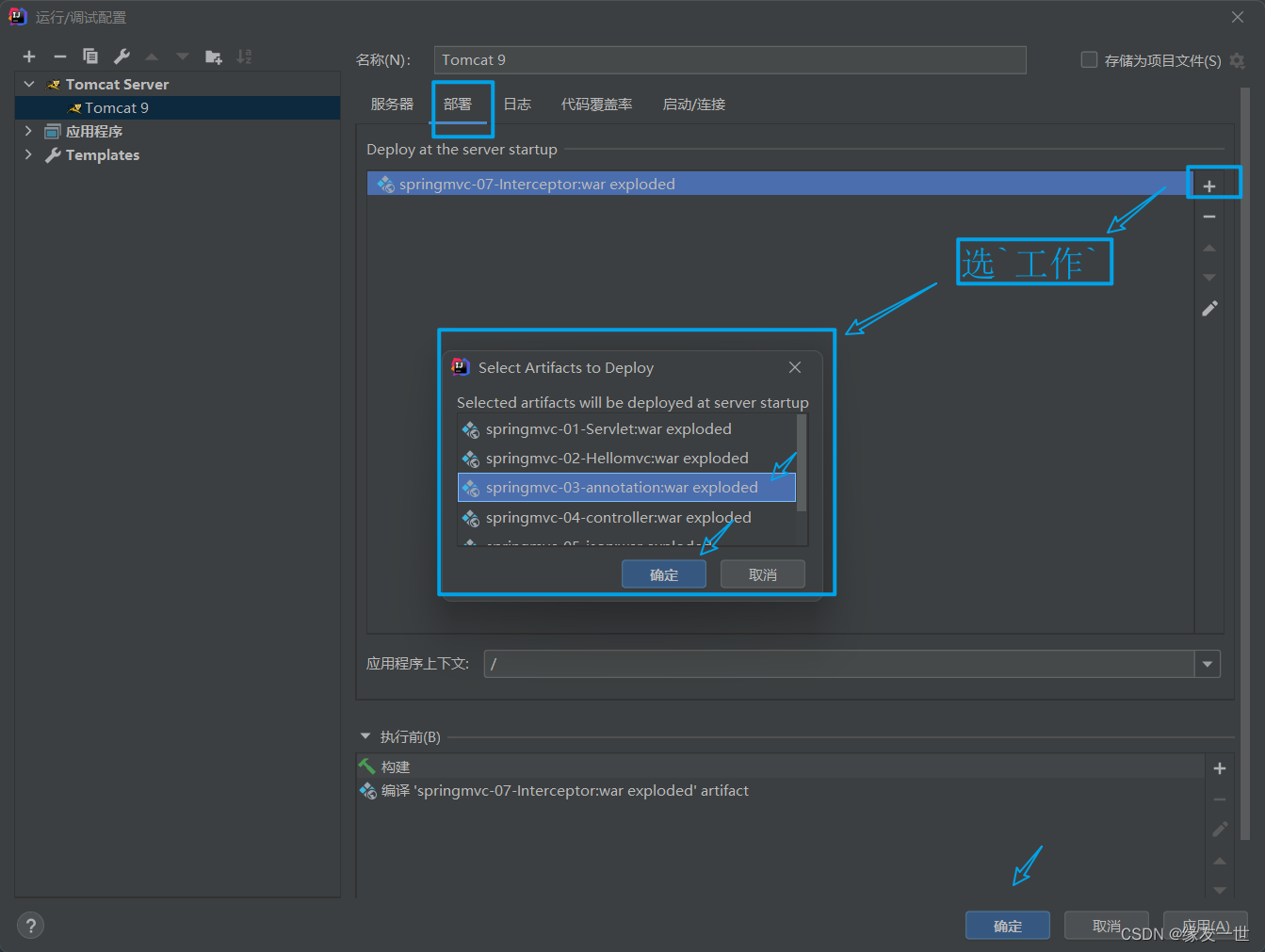The width and height of the screenshot is (1265, 952).
Task: Move before-launch task down
Action: (1220, 890)
